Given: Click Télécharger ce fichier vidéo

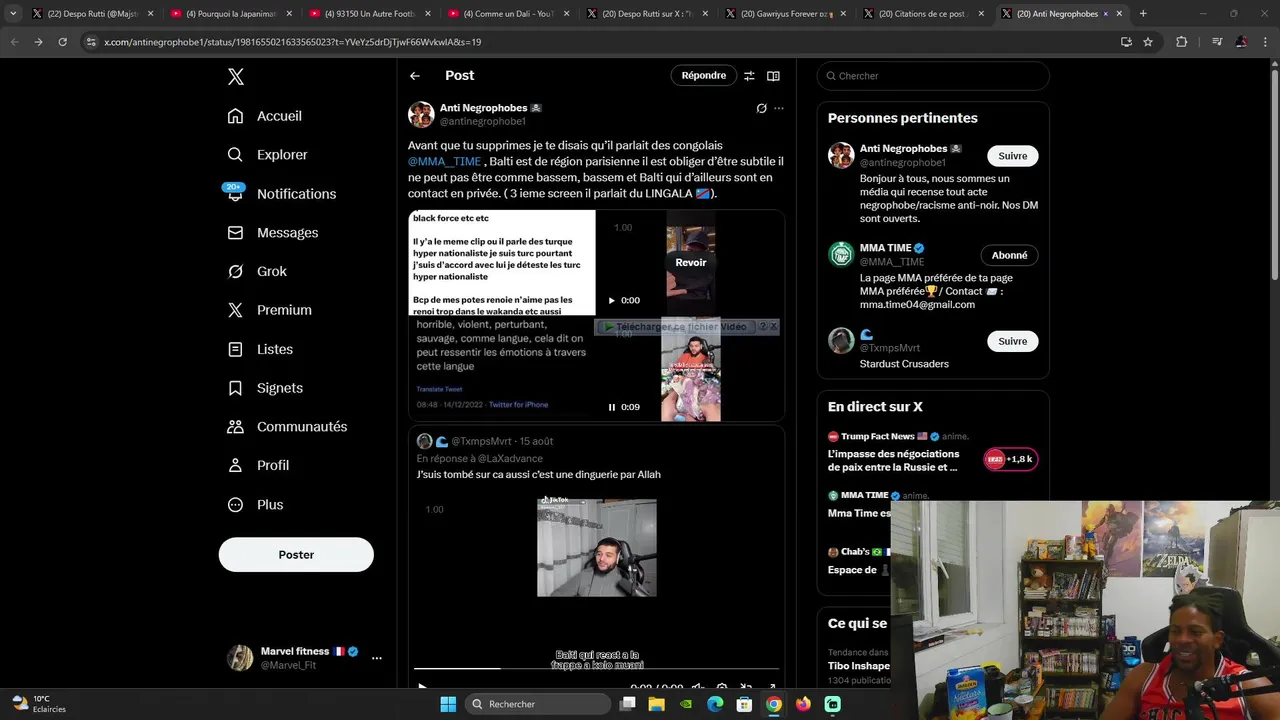Looking at the screenshot, I should (674, 327).
